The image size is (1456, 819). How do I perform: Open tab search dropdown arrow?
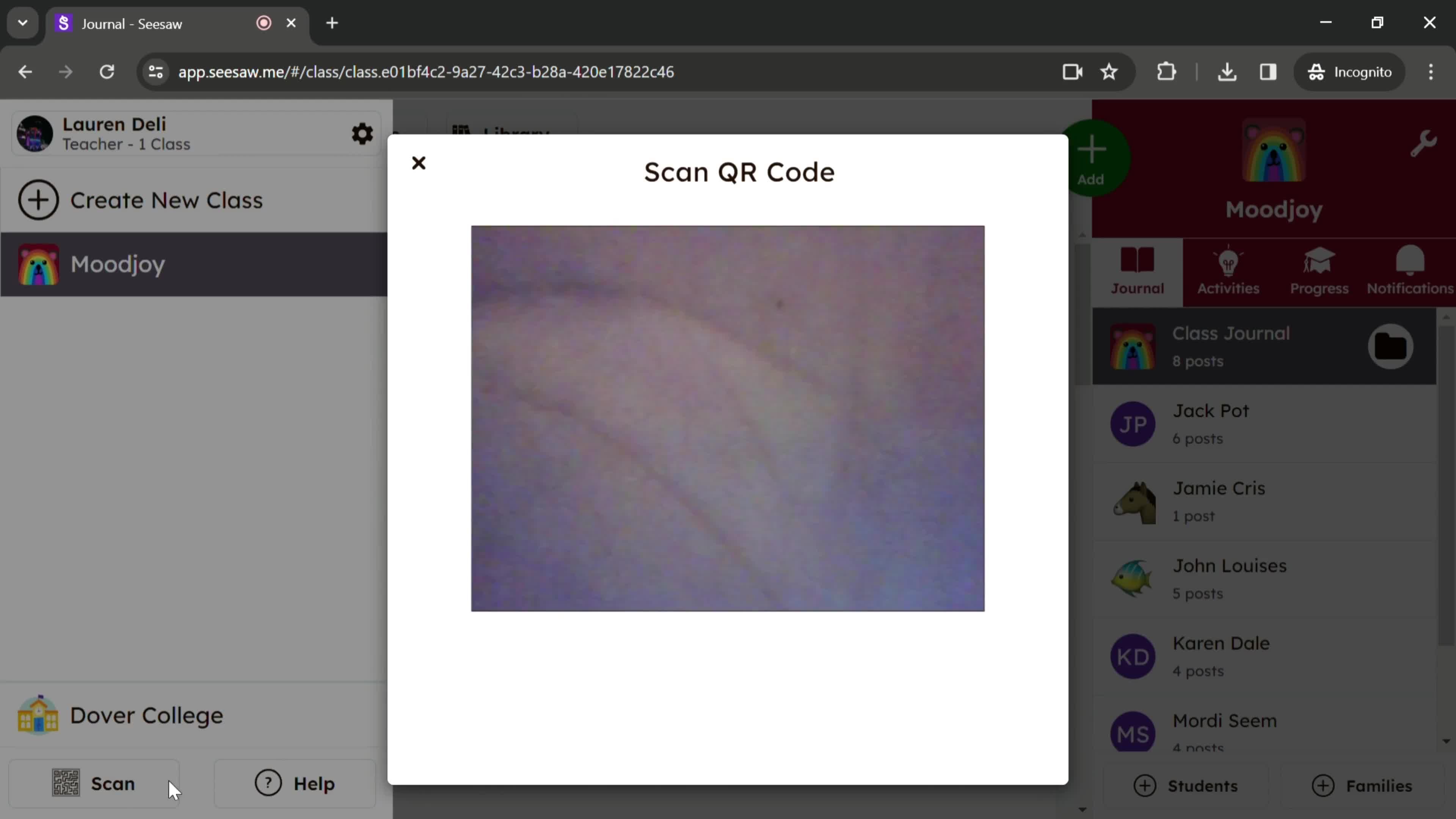(x=23, y=23)
